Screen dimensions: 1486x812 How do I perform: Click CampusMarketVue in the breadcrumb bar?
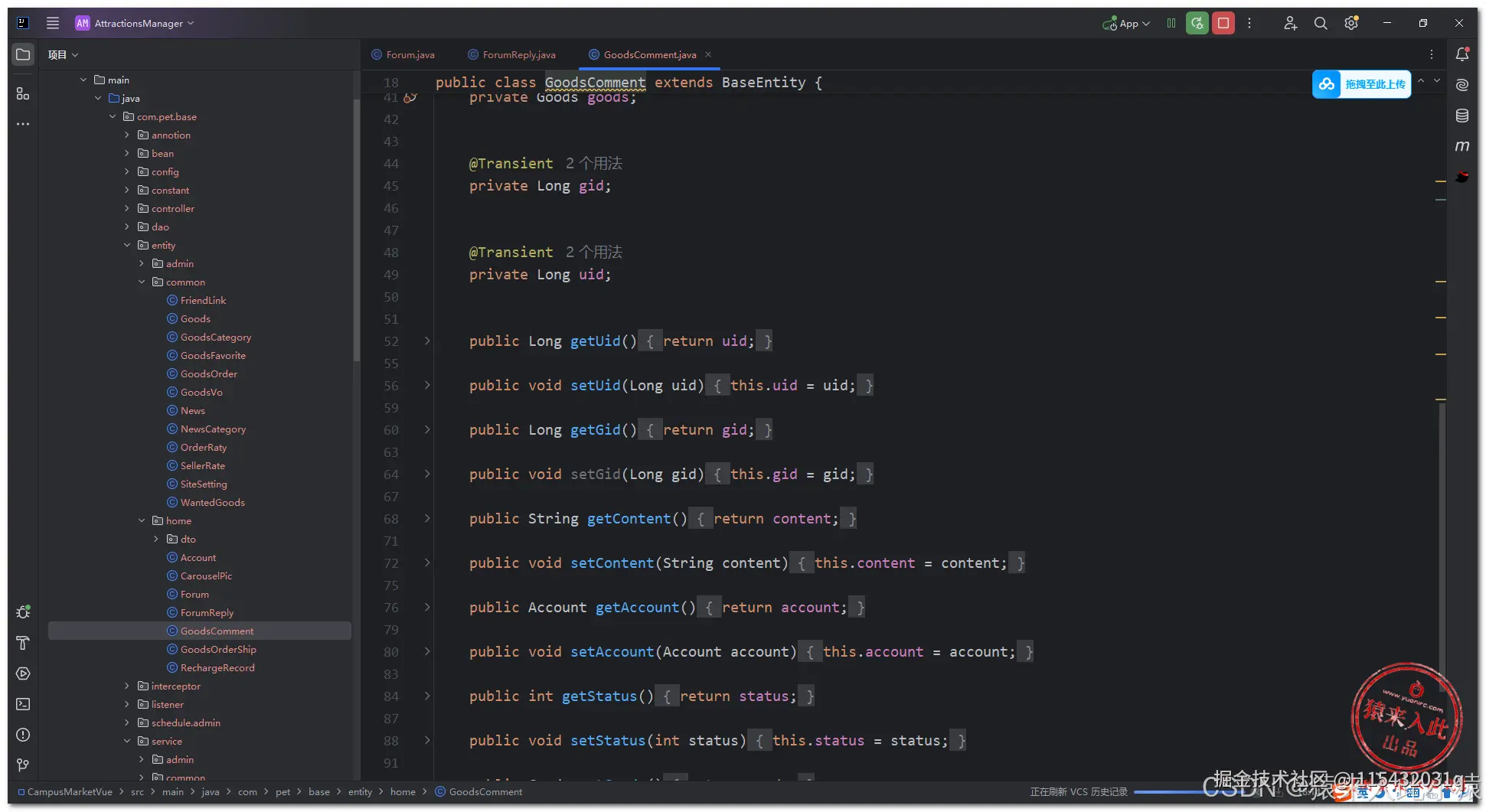[x=65, y=791]
